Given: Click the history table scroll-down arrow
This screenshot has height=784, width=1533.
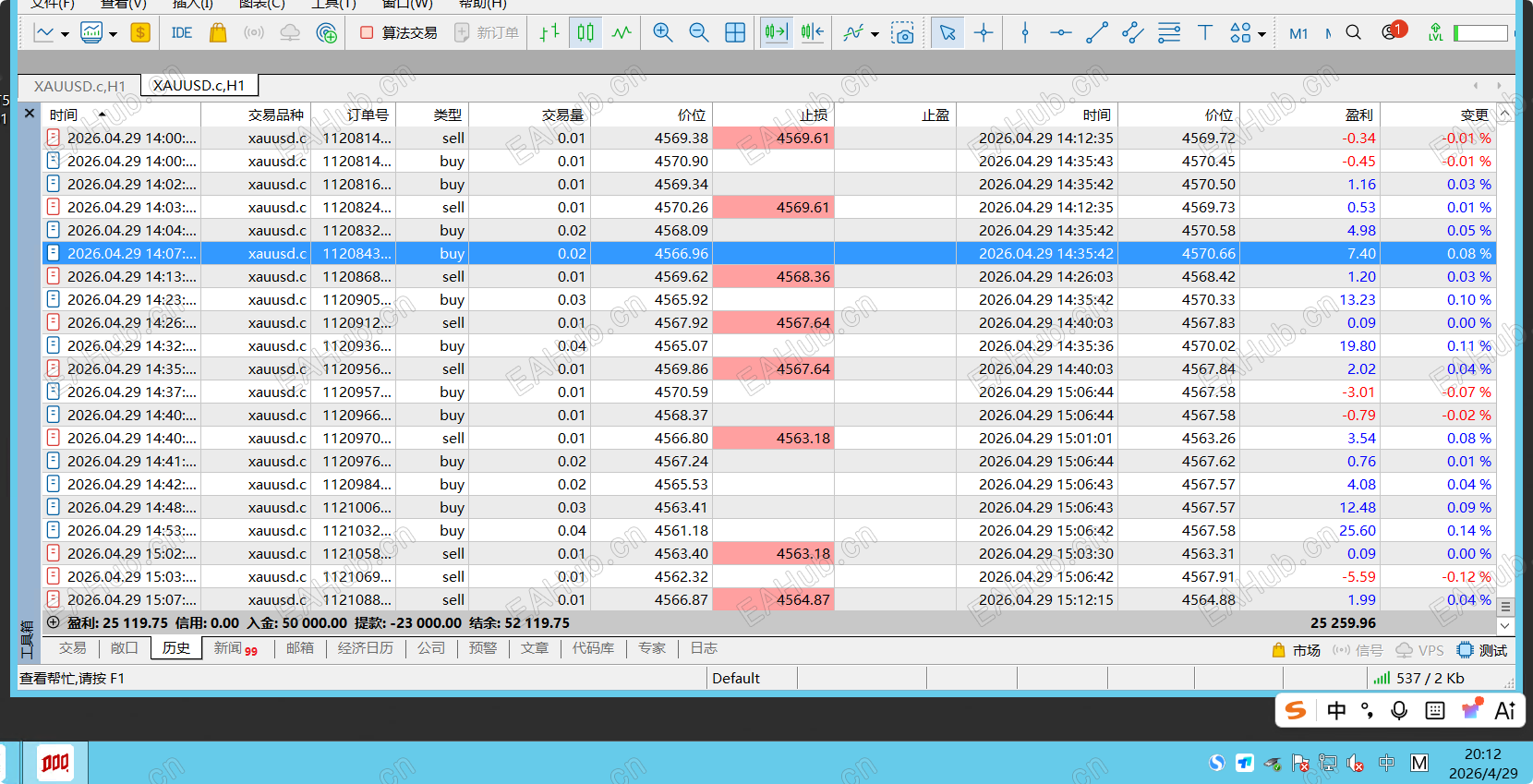Looking at the screenshot, I should 1505,625.
